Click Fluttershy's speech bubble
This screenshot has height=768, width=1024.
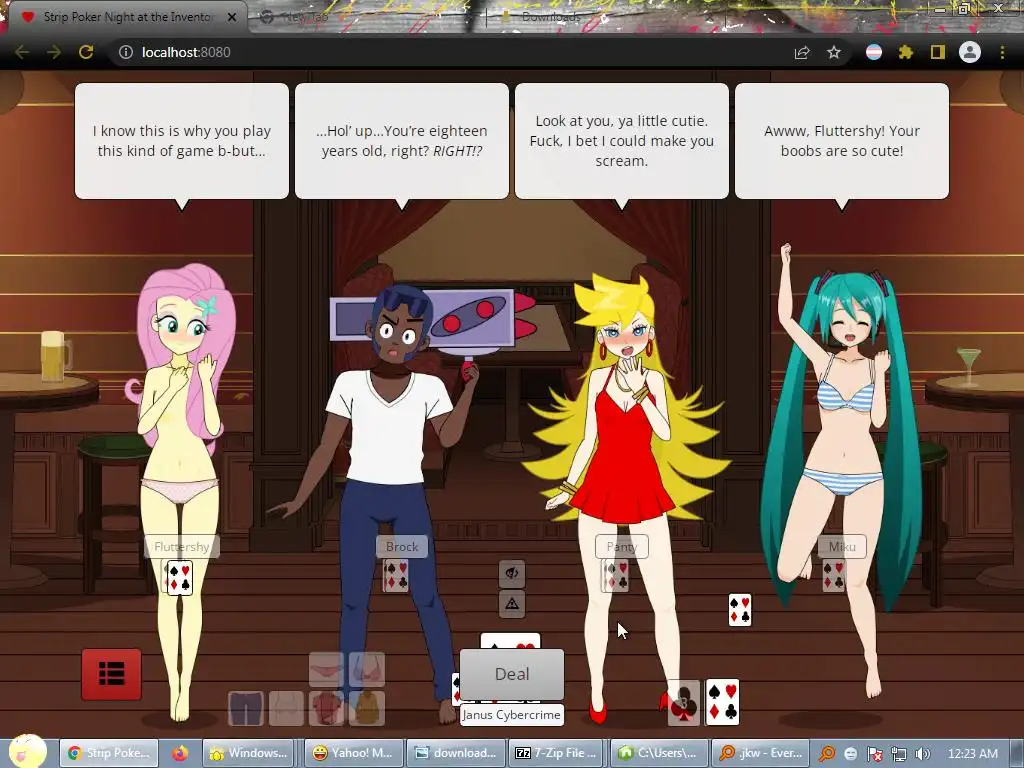(x=182, y=140)
